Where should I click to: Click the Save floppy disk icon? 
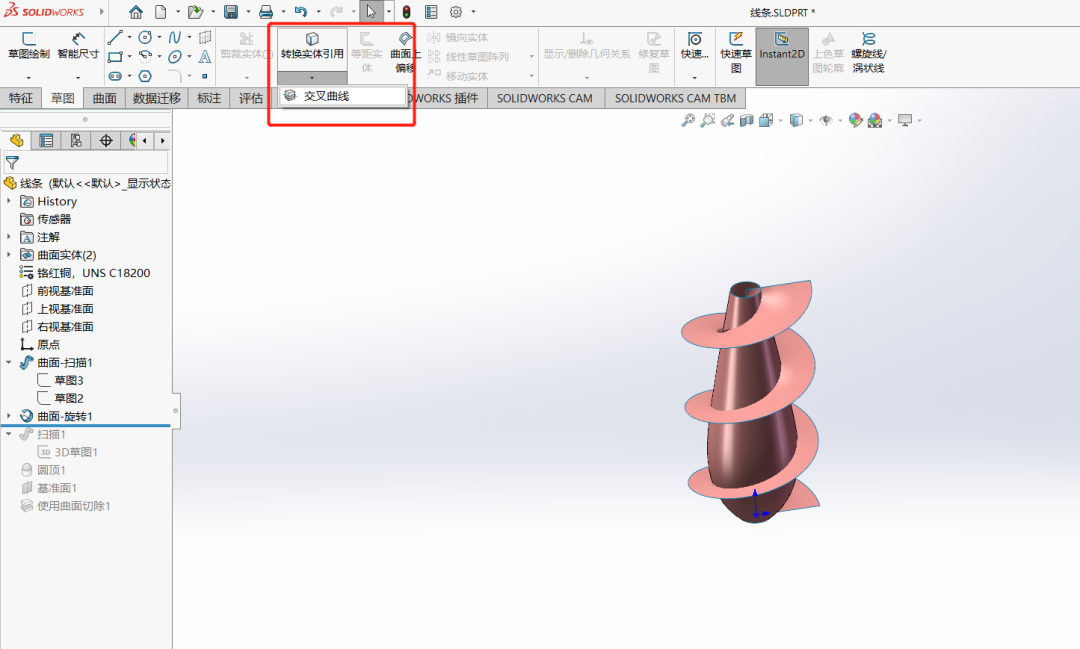point(231,12)
